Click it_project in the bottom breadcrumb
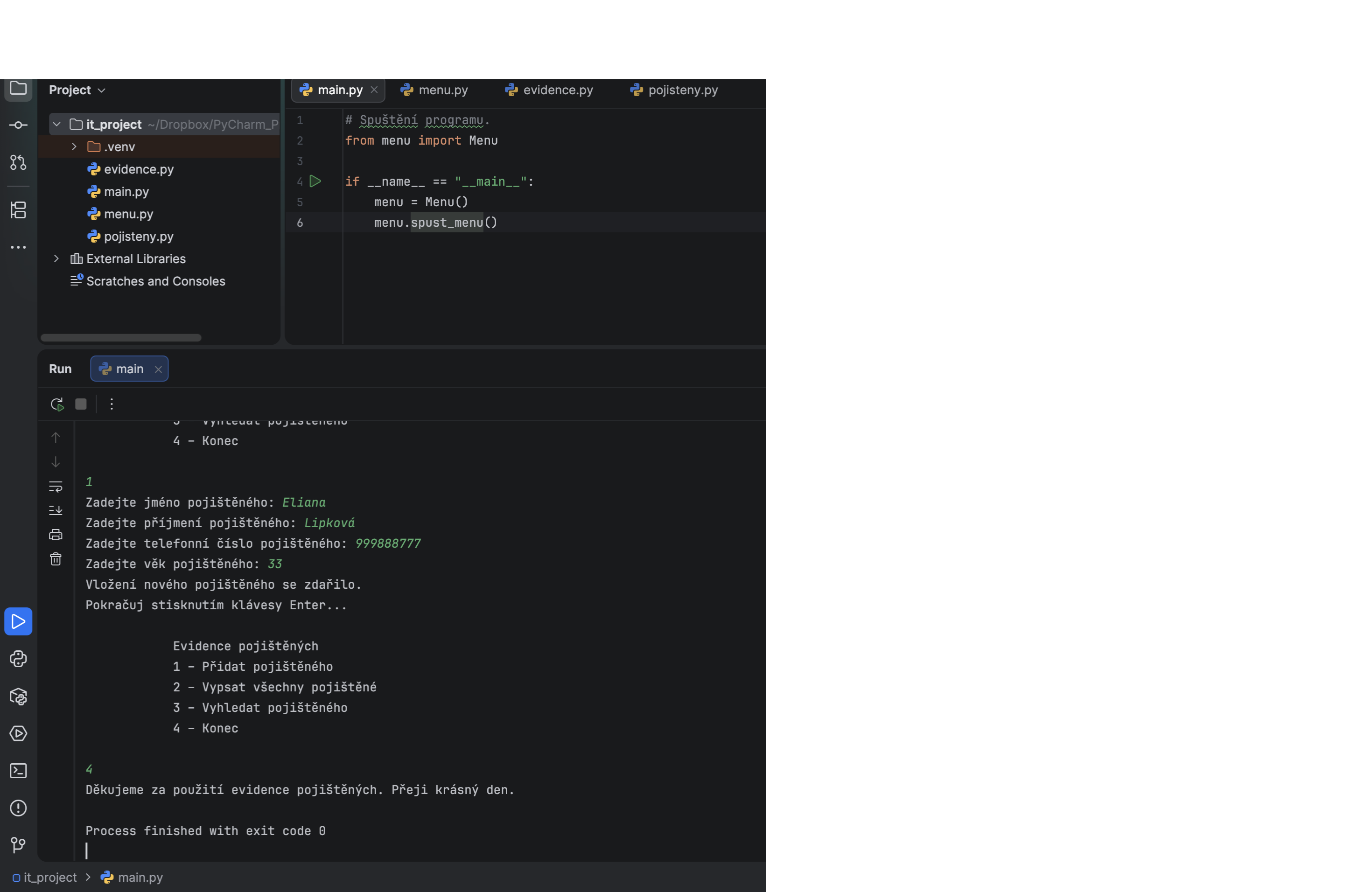1372x892 pixels. pos(49,877)
